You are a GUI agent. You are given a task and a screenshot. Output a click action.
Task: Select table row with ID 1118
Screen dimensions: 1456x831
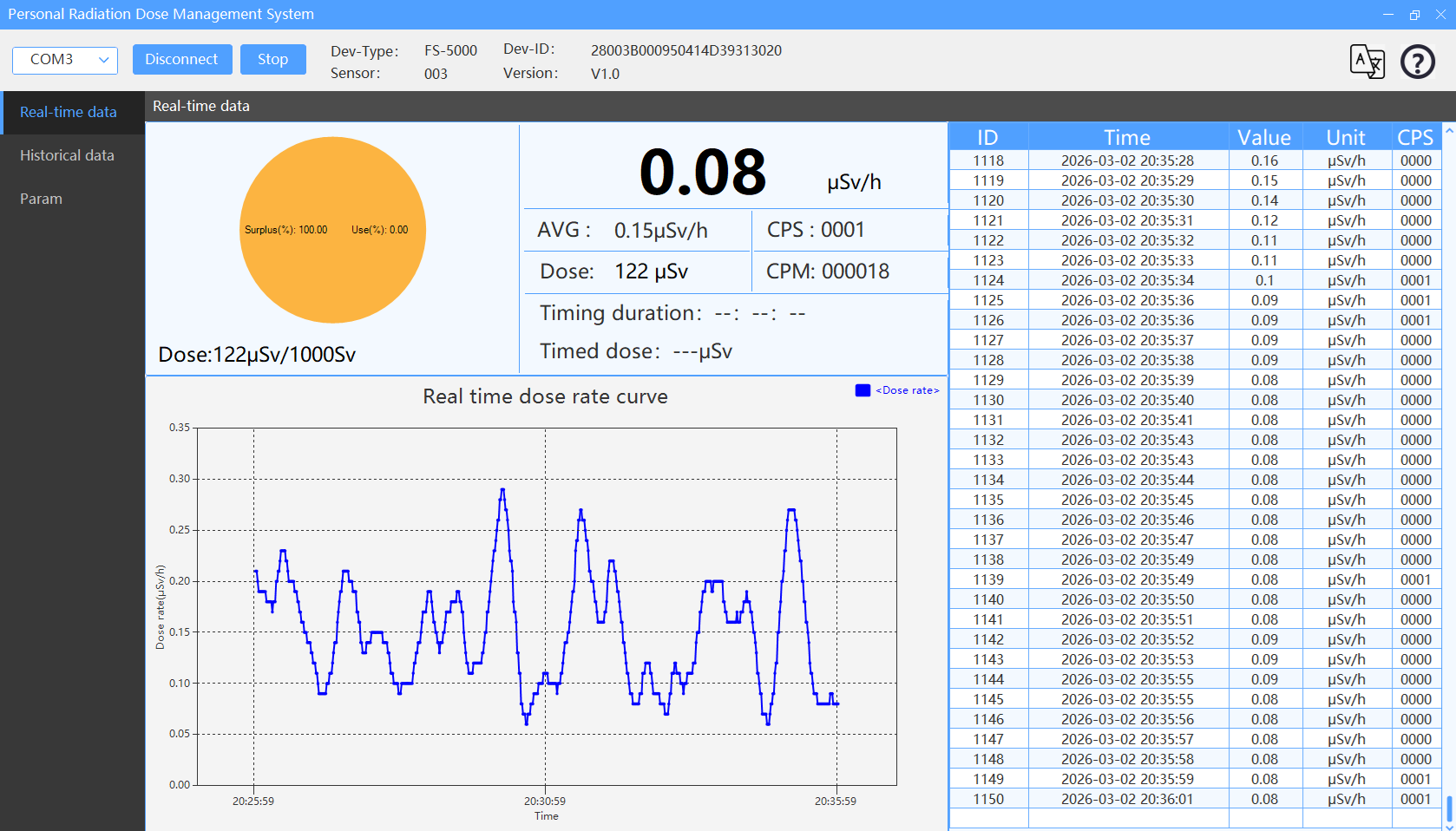point(988,160)
